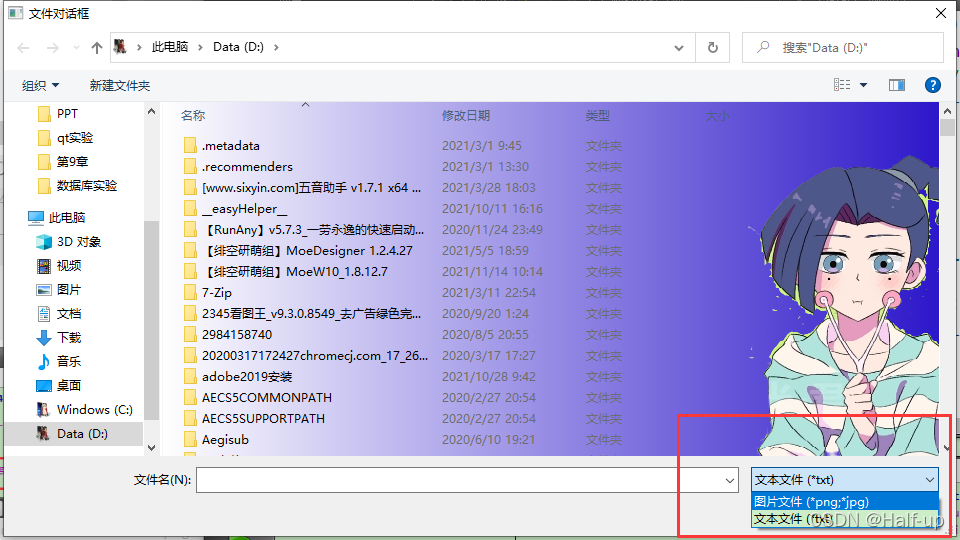Choose 图片文件 (*png;*jpg) filter option
Viewport: 960px width, 540px height.
click(x=845, y=501)
